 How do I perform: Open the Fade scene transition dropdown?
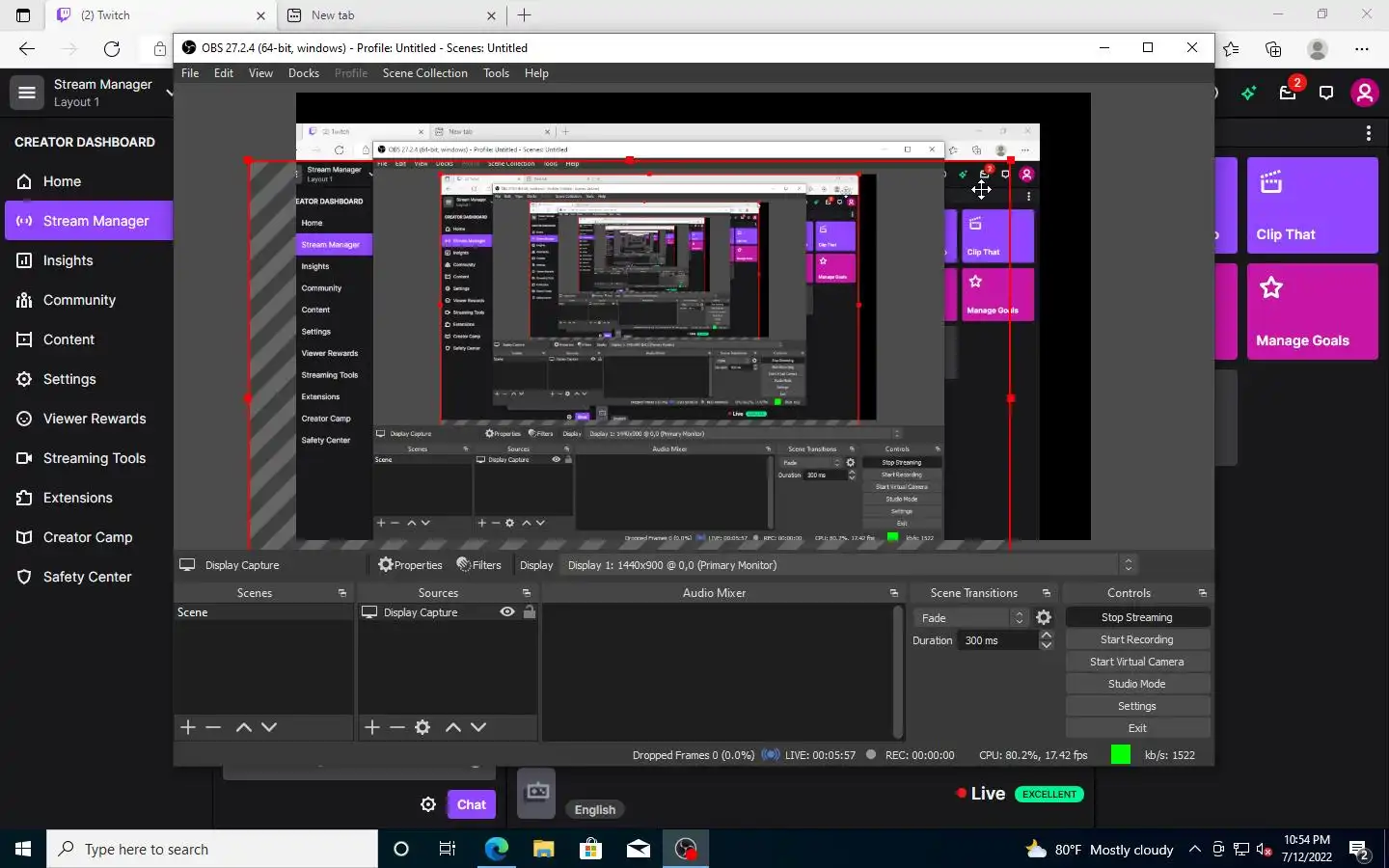click(970, 618)
